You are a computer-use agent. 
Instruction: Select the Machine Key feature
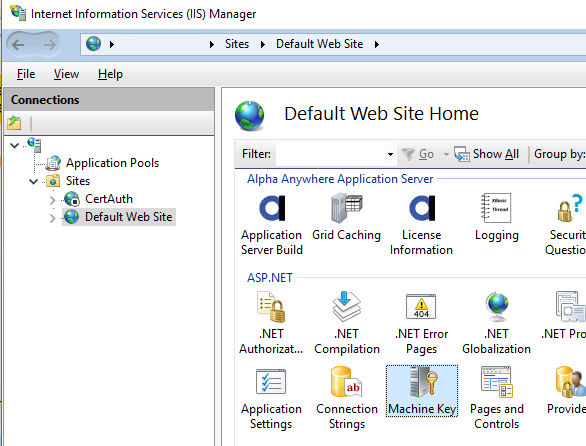(x=422, y=391)
